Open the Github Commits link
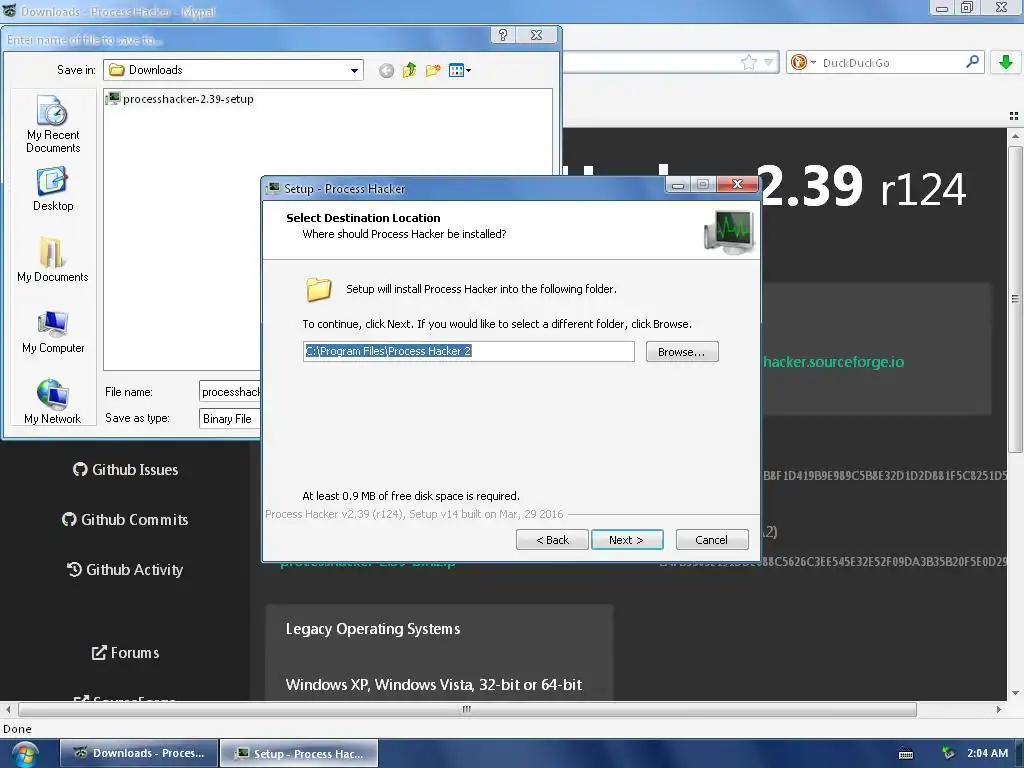 (125, 520)
